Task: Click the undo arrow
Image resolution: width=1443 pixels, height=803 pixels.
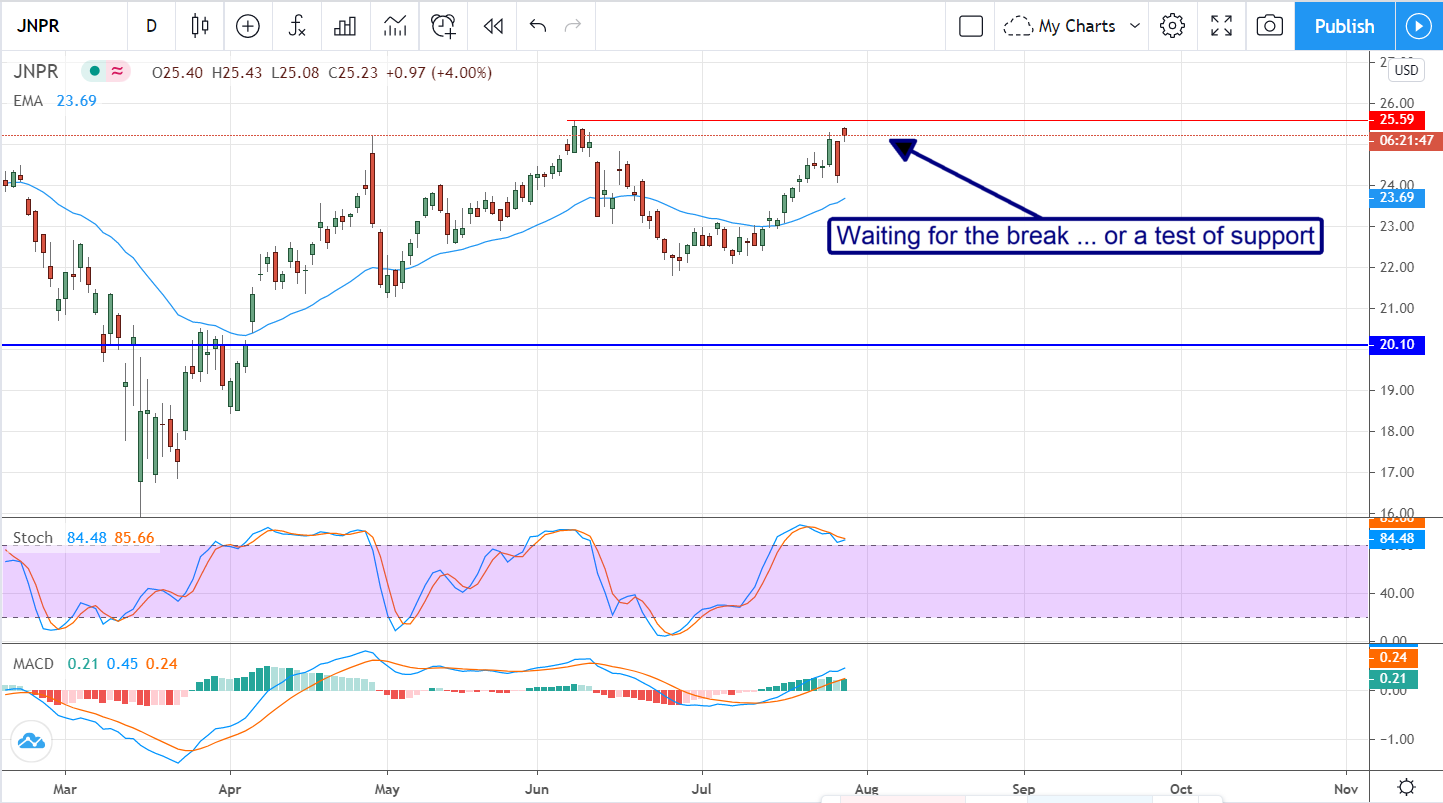Action: pyautogui.click(x=538, y=26)
